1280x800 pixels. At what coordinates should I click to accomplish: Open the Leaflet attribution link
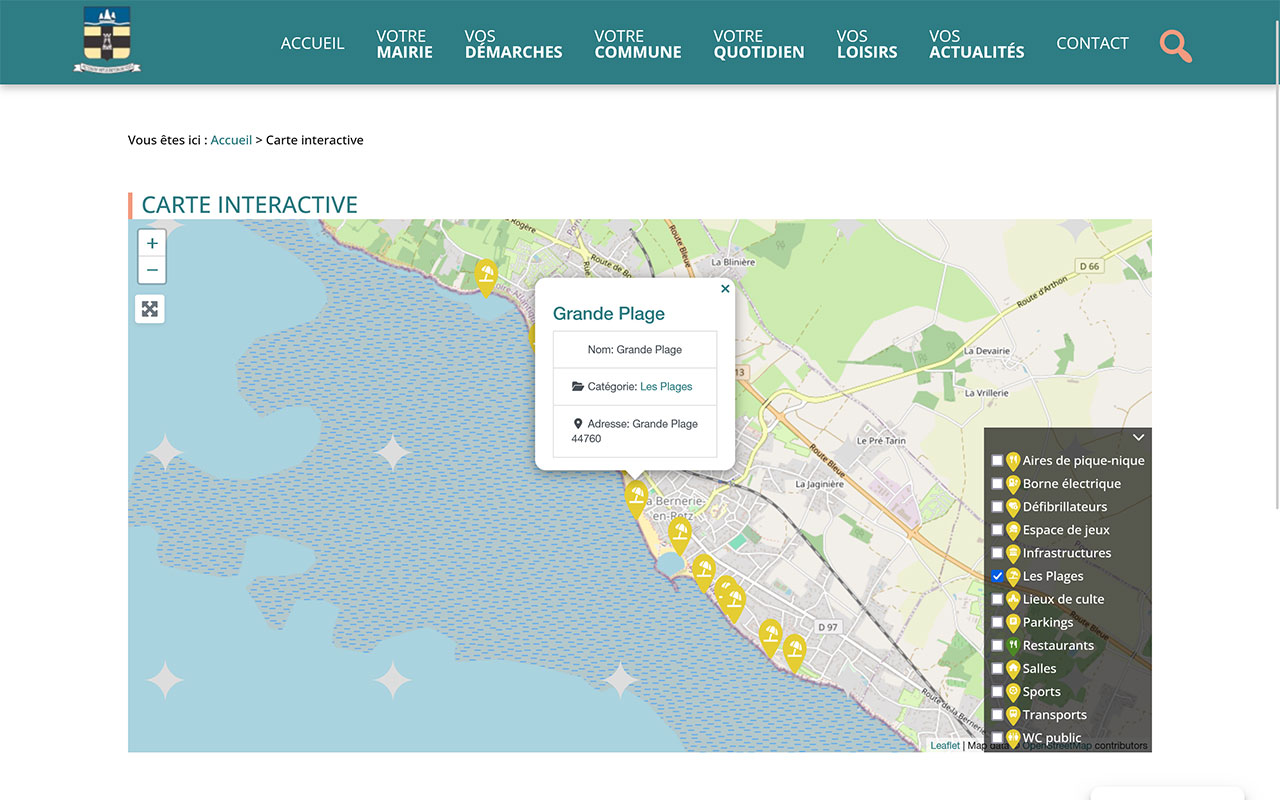click(x=945, y=745)
